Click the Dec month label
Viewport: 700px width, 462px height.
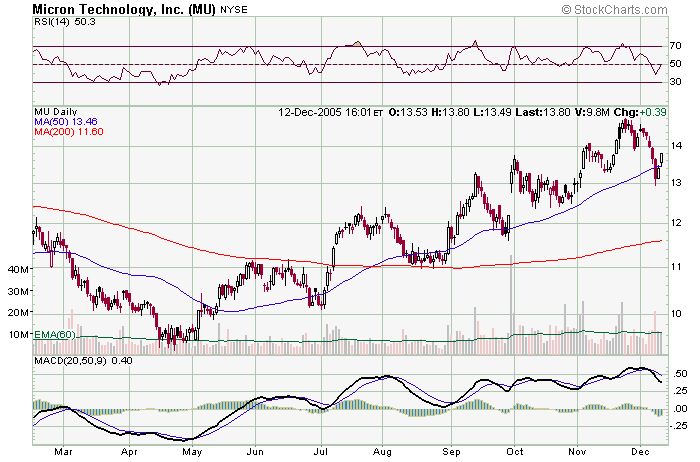pyautogui.click(x=641, y=452)
